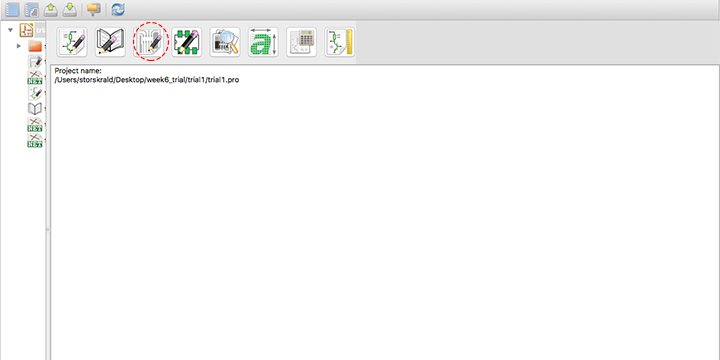Click the 'Project name:' text line
The height and width of the screenshot is (360, 720).
78,71
